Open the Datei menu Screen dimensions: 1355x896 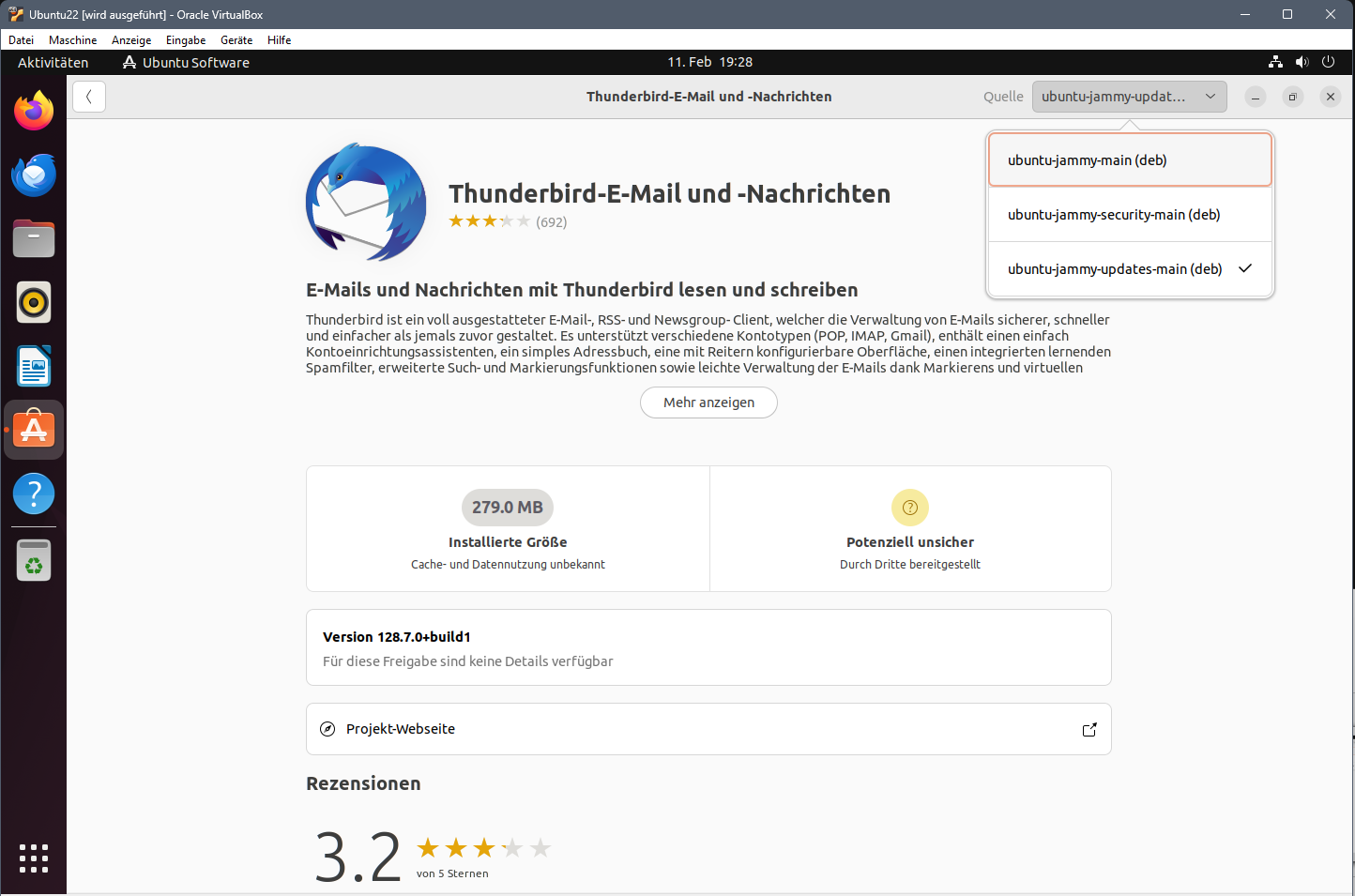(21, 40)
